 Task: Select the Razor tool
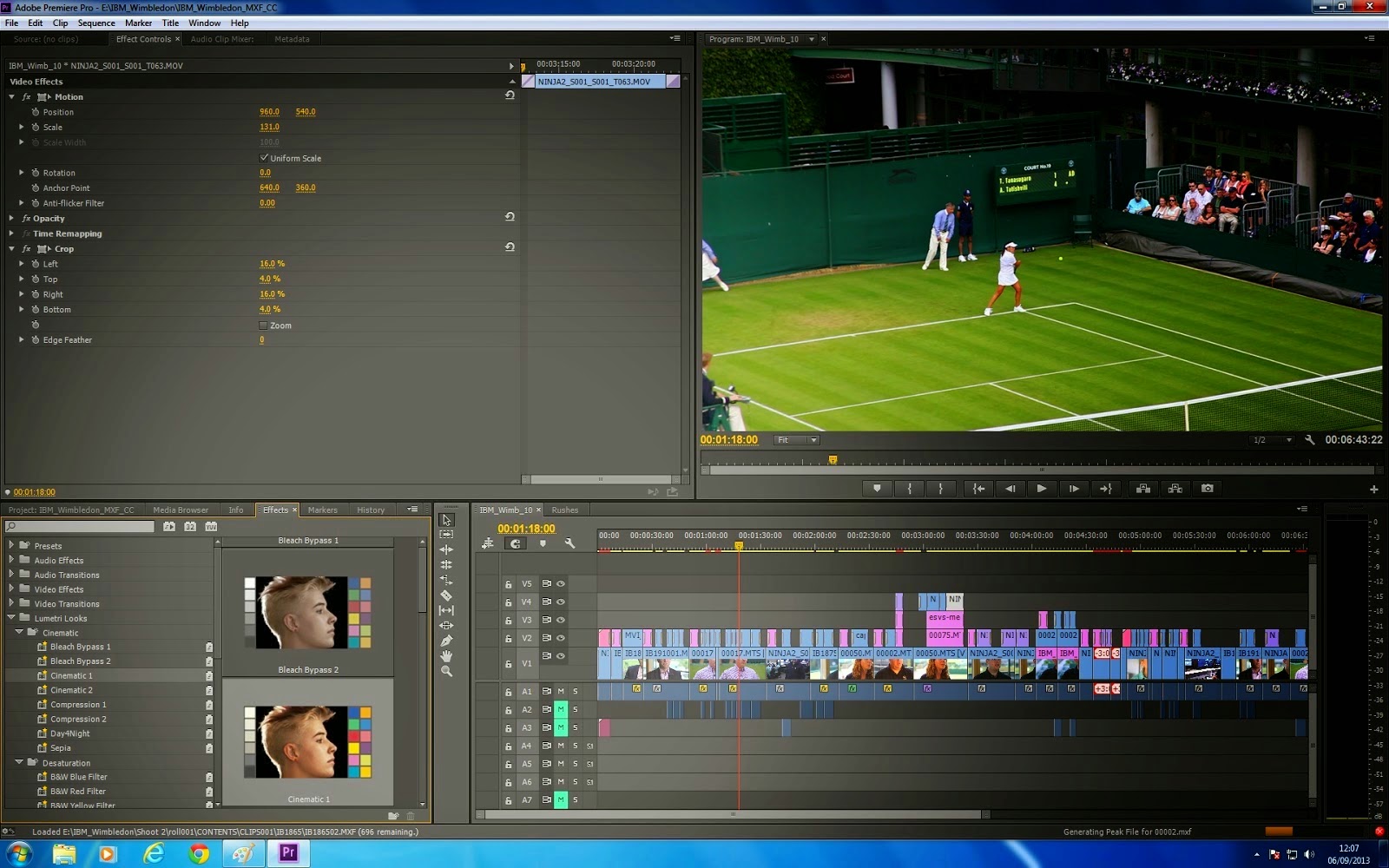tap(446, 595)
